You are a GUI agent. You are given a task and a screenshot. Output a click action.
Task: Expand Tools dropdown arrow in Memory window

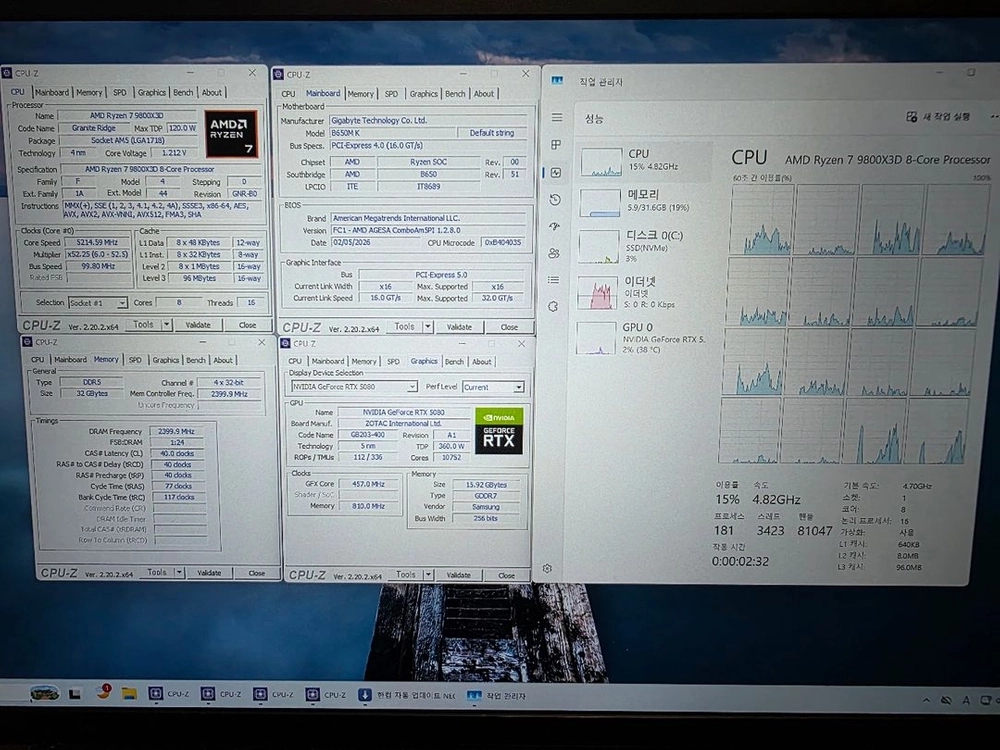point(179,572)
